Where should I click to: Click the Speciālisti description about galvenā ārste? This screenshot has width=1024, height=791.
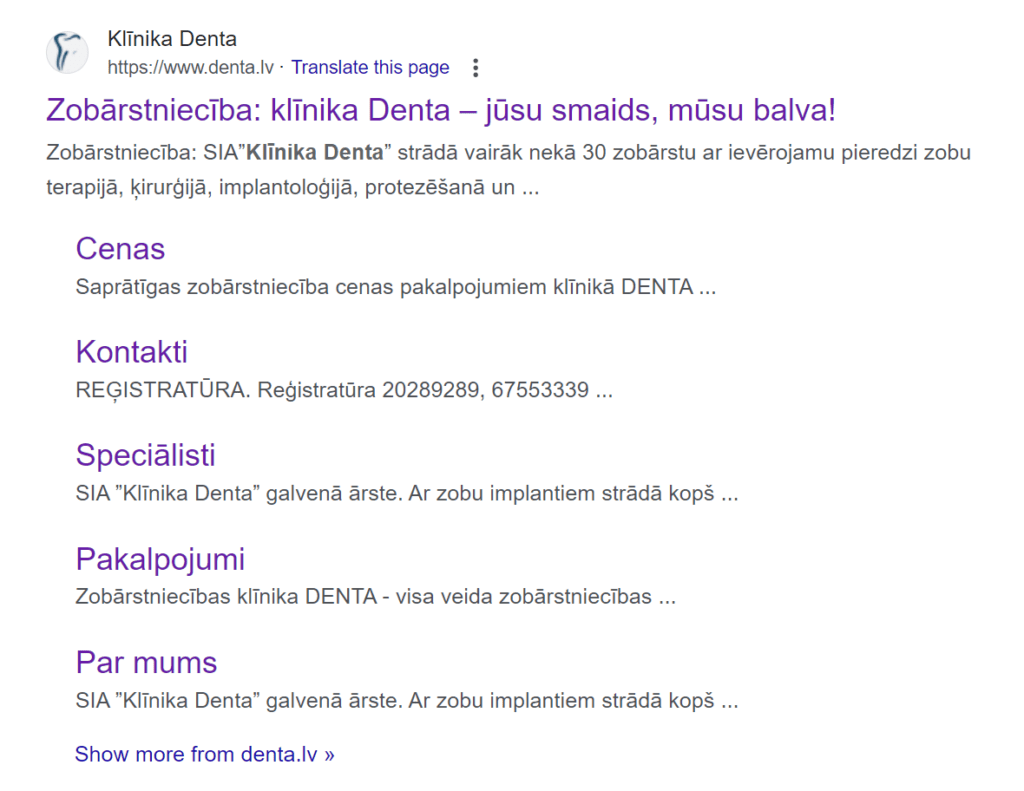tap(407, 493)
